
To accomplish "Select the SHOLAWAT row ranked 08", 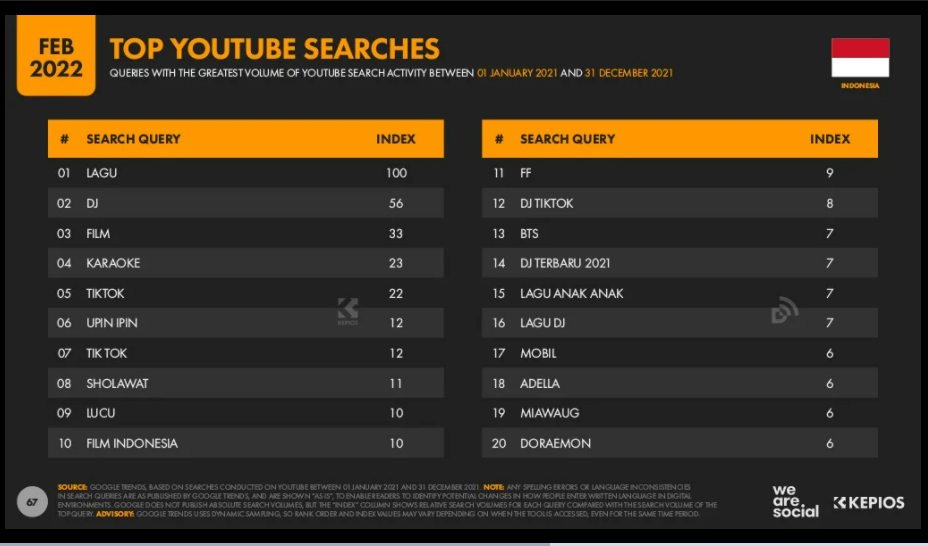I will pyautogui.click(x=246, y=383).
